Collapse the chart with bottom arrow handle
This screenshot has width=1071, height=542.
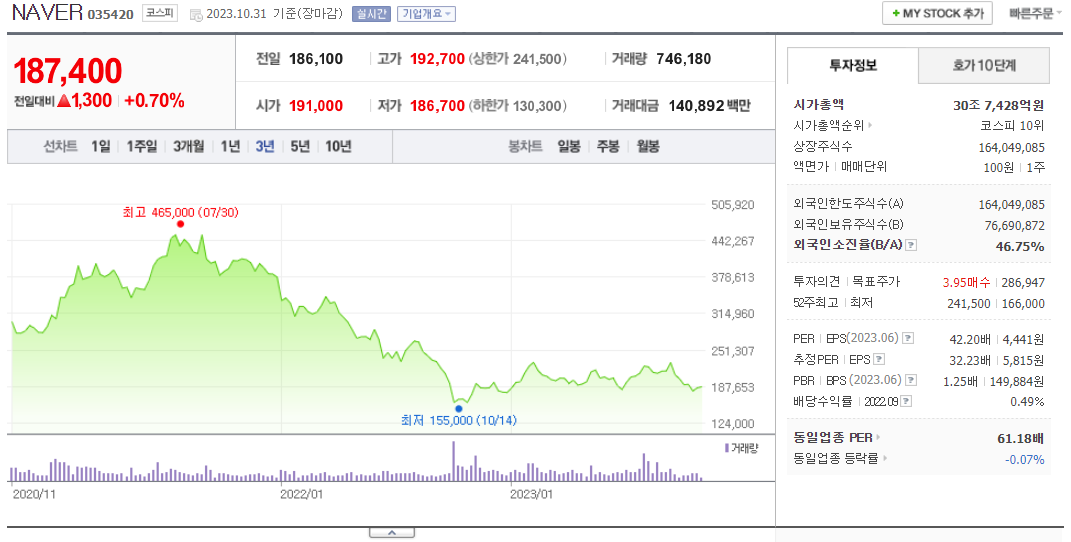coord(392,533)
